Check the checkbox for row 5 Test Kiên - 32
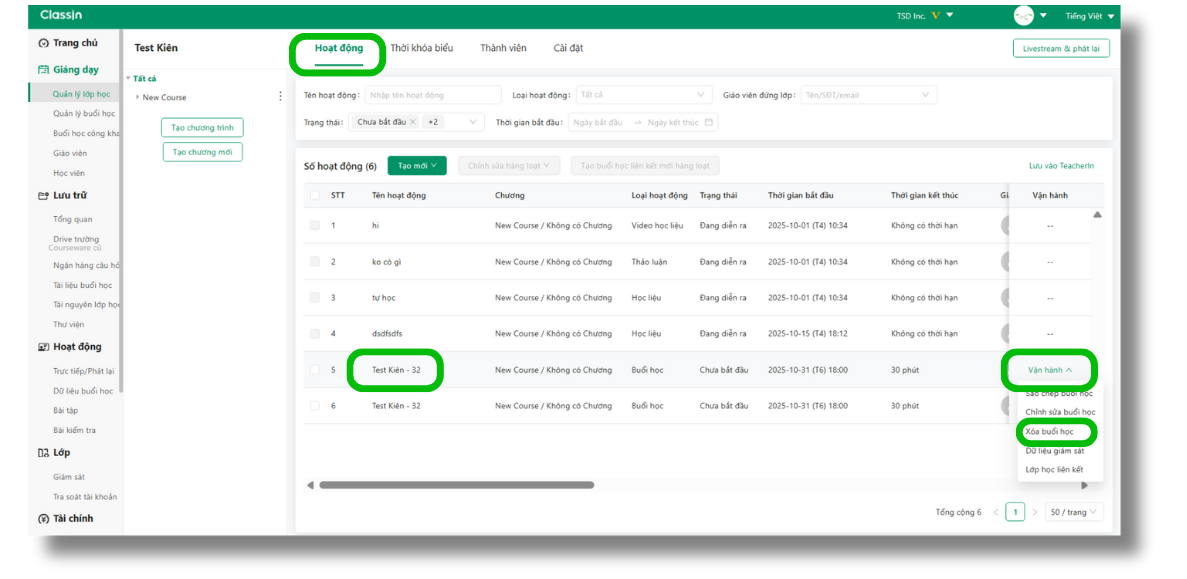The width and height of the screenshot is (1187, 579). [315, 370]
